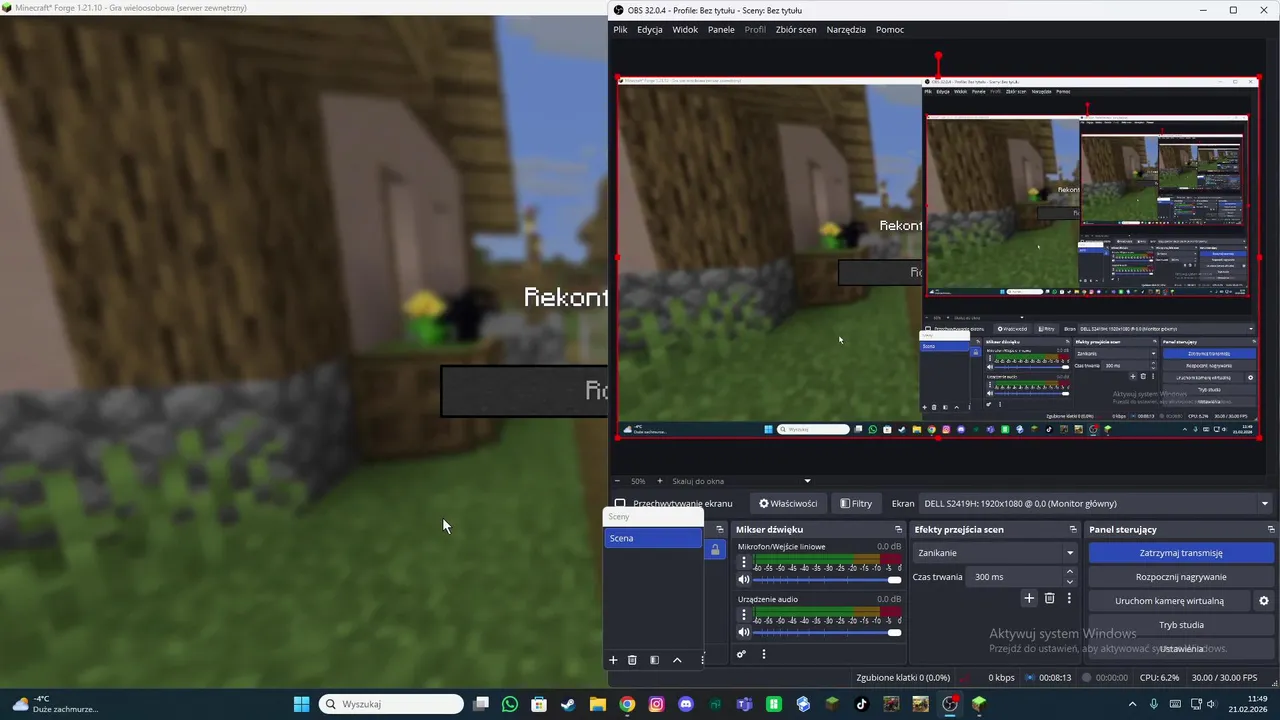The height and width of the screenshot is (720, 1280).
Task: Click Czas trwania 300 ms field
Action: tap(1015, 577)
